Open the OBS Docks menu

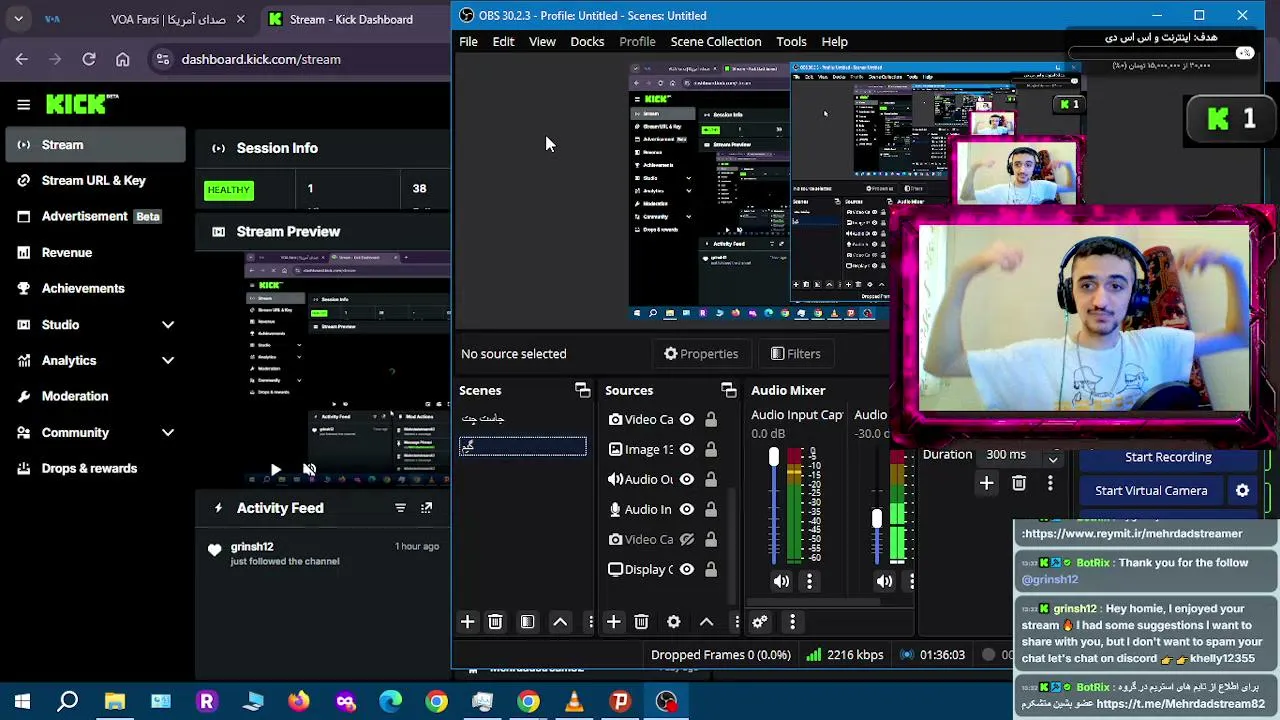[x=587, y=41]
